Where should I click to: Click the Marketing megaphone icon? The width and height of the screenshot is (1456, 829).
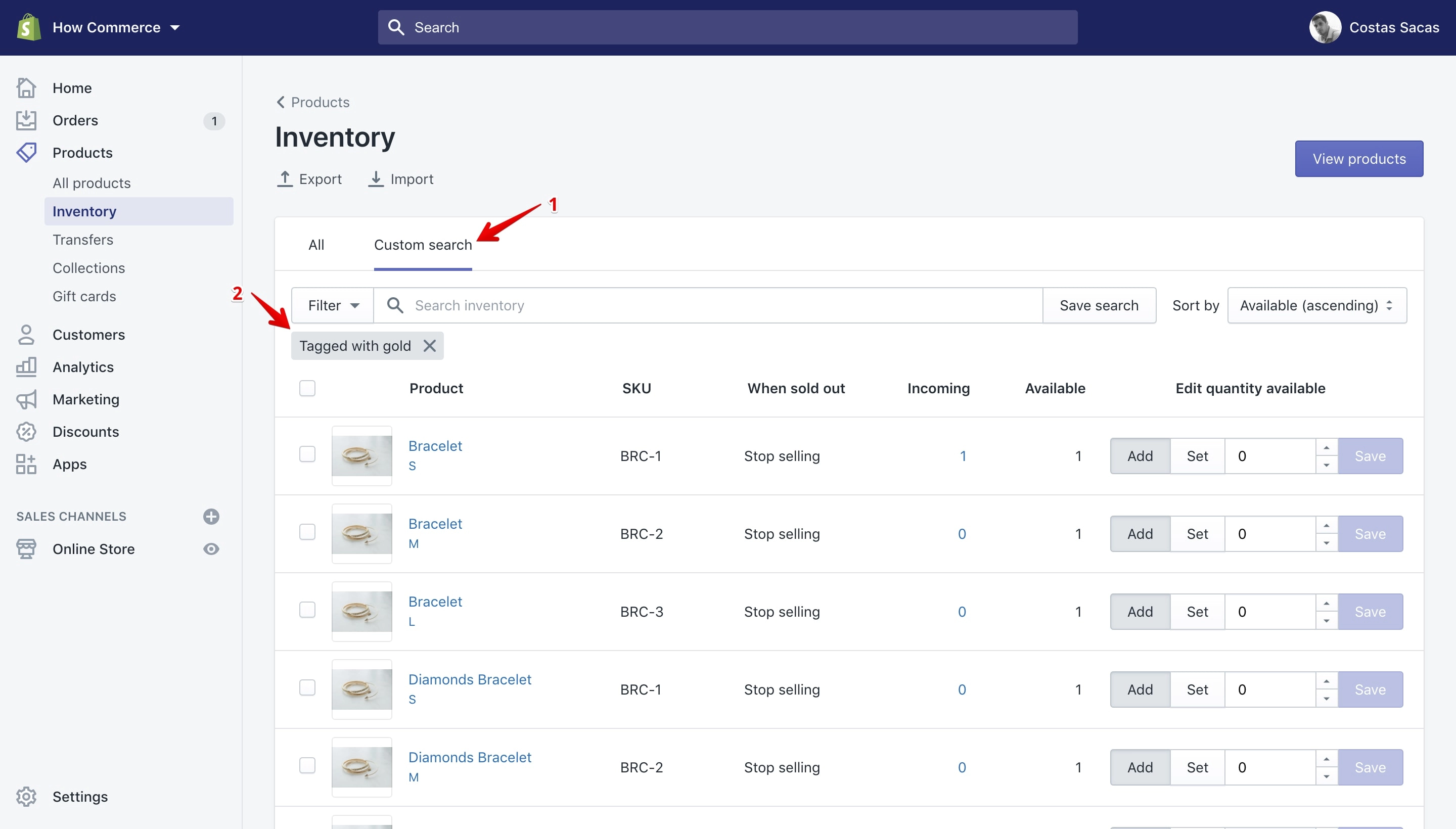click(26, 399)
